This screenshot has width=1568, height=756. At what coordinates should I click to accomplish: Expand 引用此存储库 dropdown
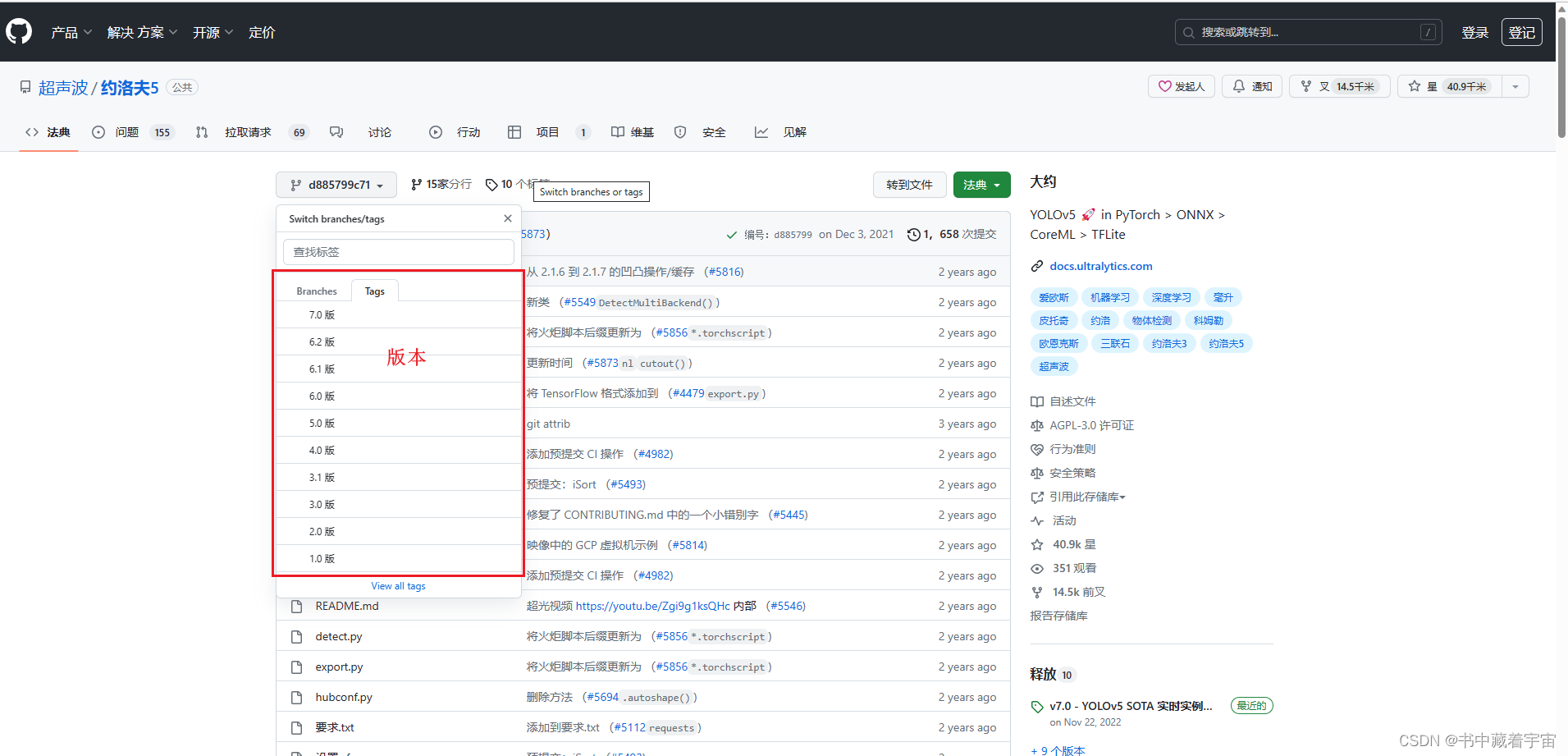pyautogui.click(x=1087, y=497)
